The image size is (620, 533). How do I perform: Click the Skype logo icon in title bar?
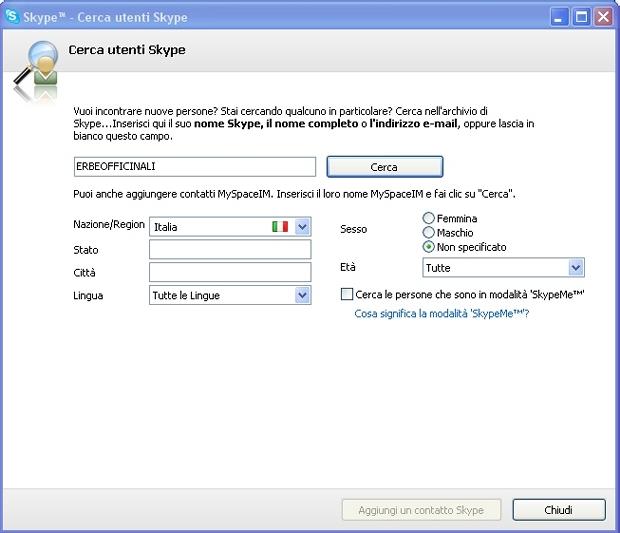click(12, 17)
